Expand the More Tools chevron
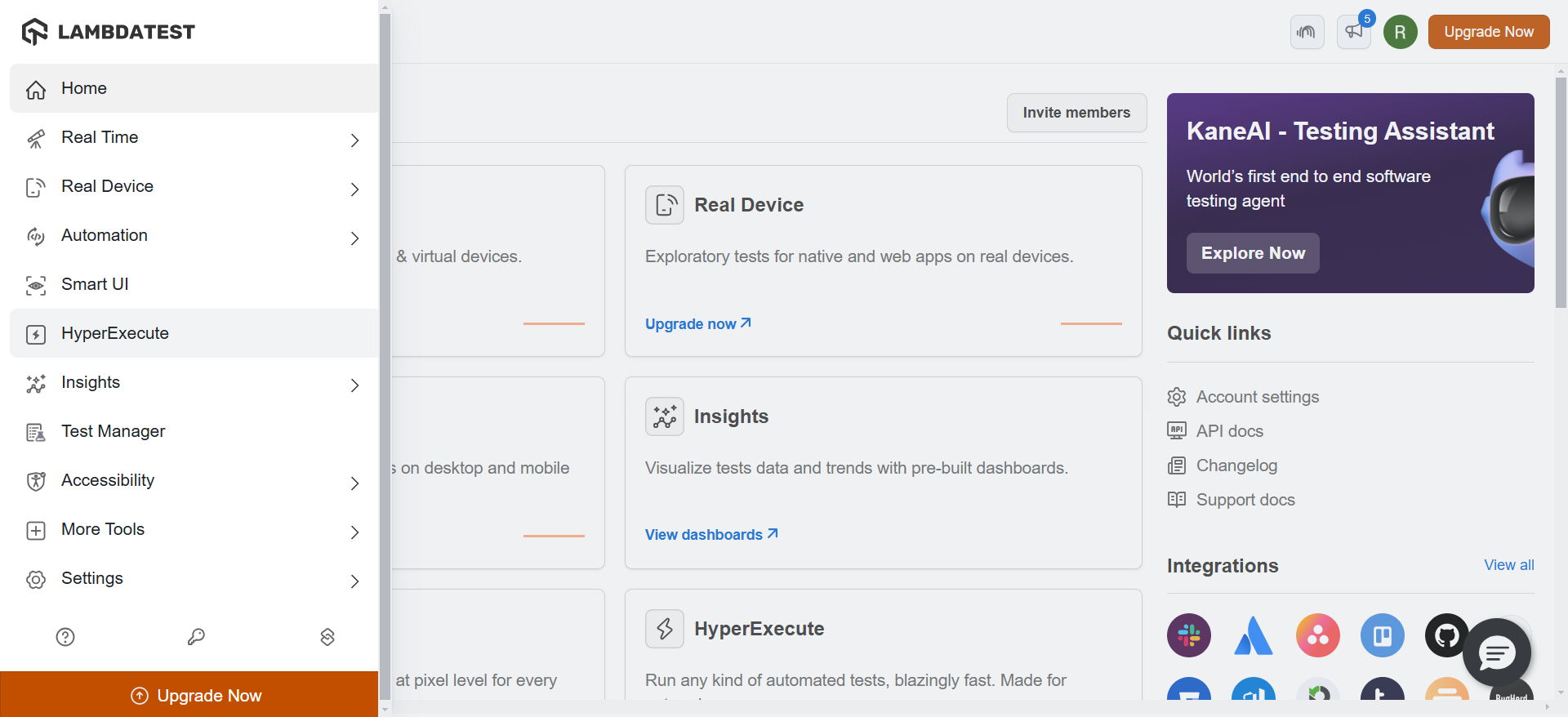The height and width of the screenshot is (717, 1568). 354,532
